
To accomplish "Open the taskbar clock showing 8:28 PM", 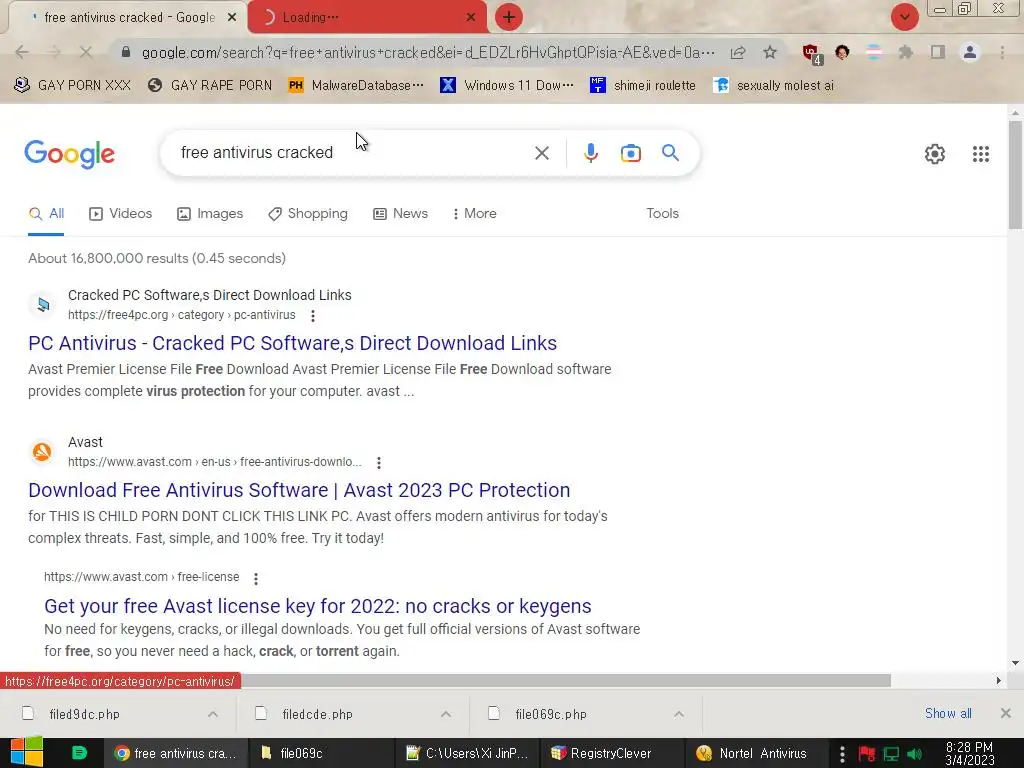I will tap(969, 754).
